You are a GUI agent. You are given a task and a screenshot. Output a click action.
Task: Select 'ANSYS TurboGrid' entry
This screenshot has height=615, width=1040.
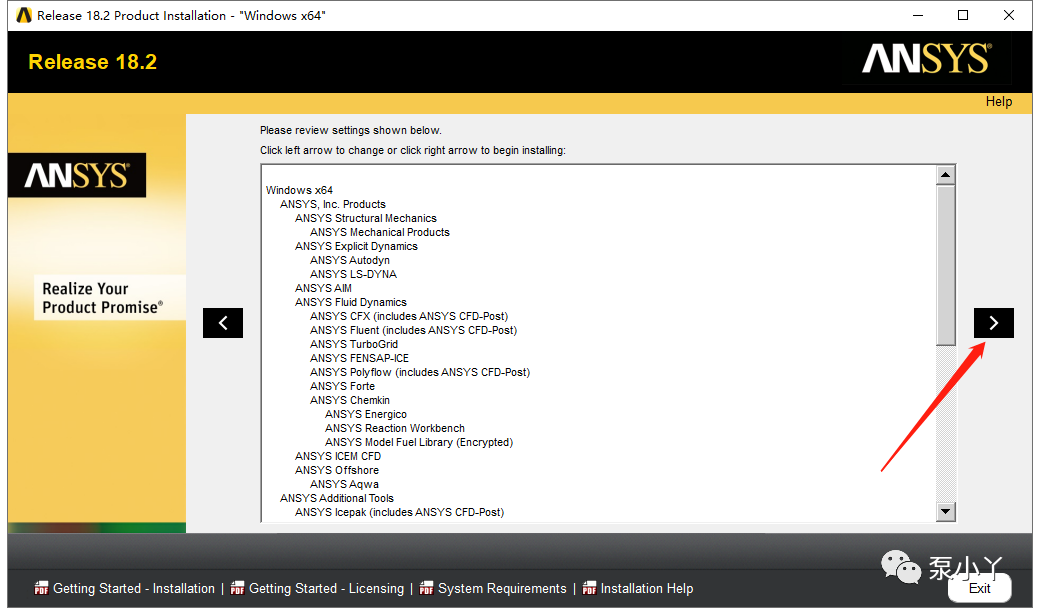(x=354, y=344)
